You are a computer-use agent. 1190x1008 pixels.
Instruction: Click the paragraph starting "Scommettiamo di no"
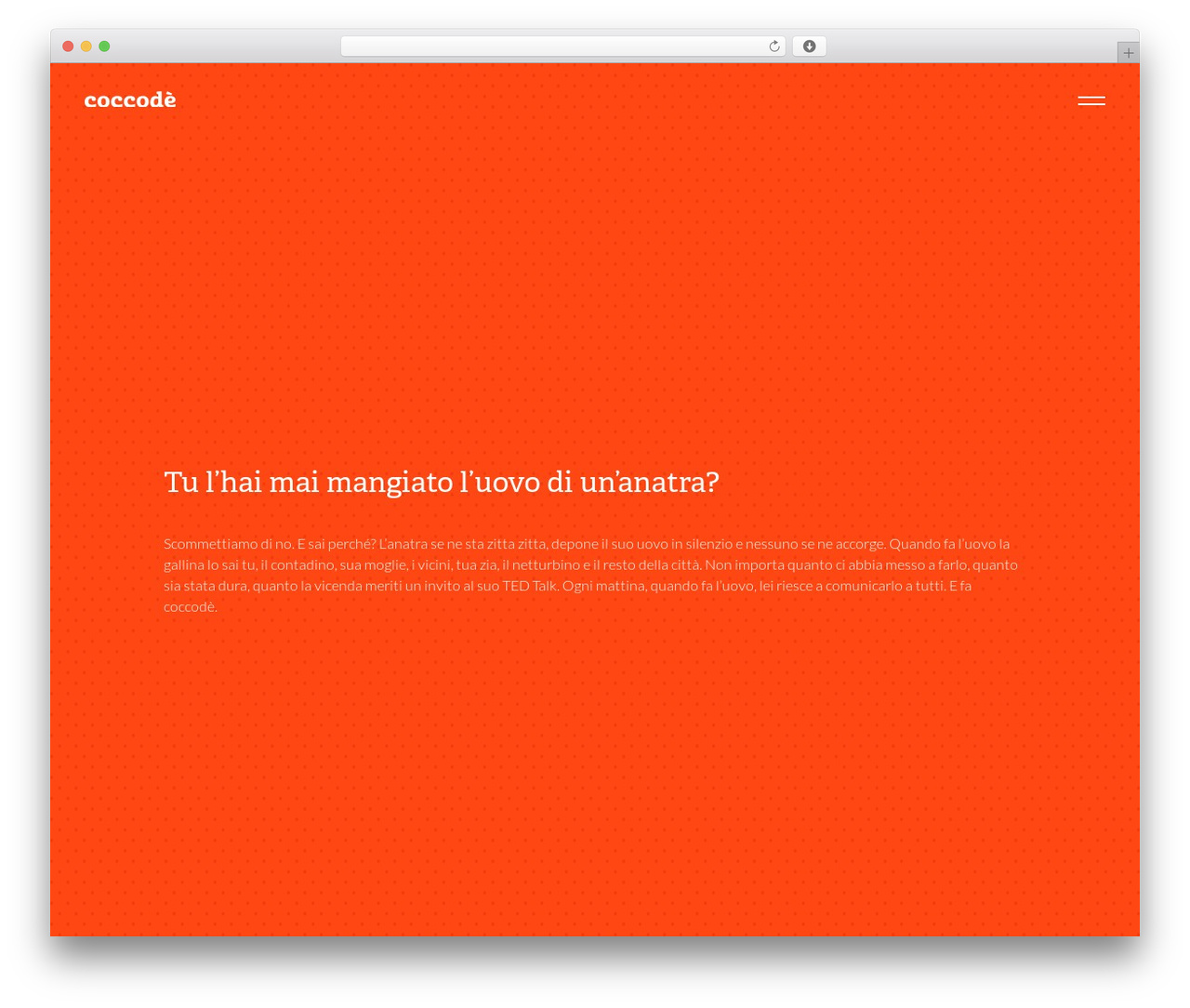coord(591,575)
